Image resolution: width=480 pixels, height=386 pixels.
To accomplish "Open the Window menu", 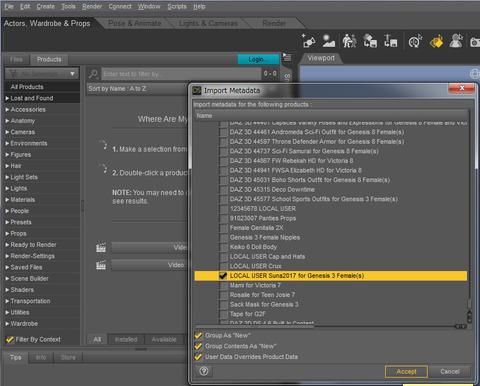I will 149,6.
